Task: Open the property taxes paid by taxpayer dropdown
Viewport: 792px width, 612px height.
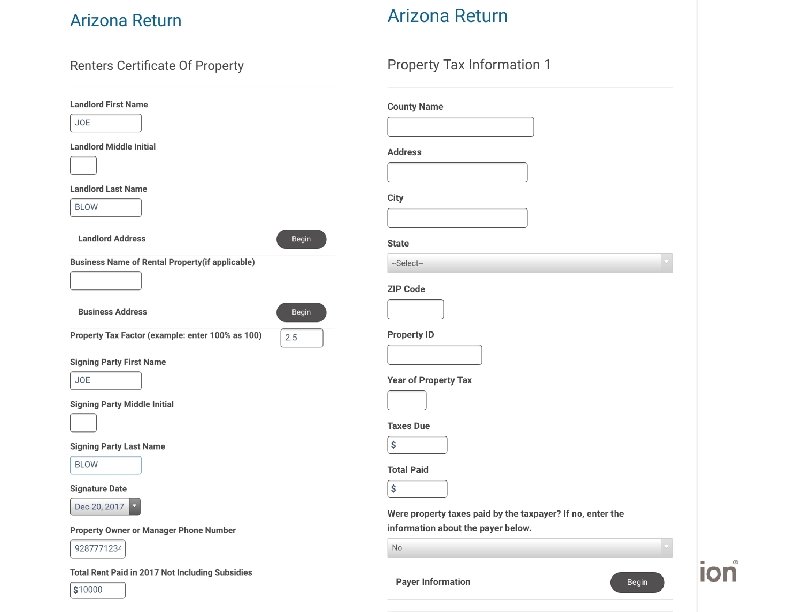Action: point(529,548)
